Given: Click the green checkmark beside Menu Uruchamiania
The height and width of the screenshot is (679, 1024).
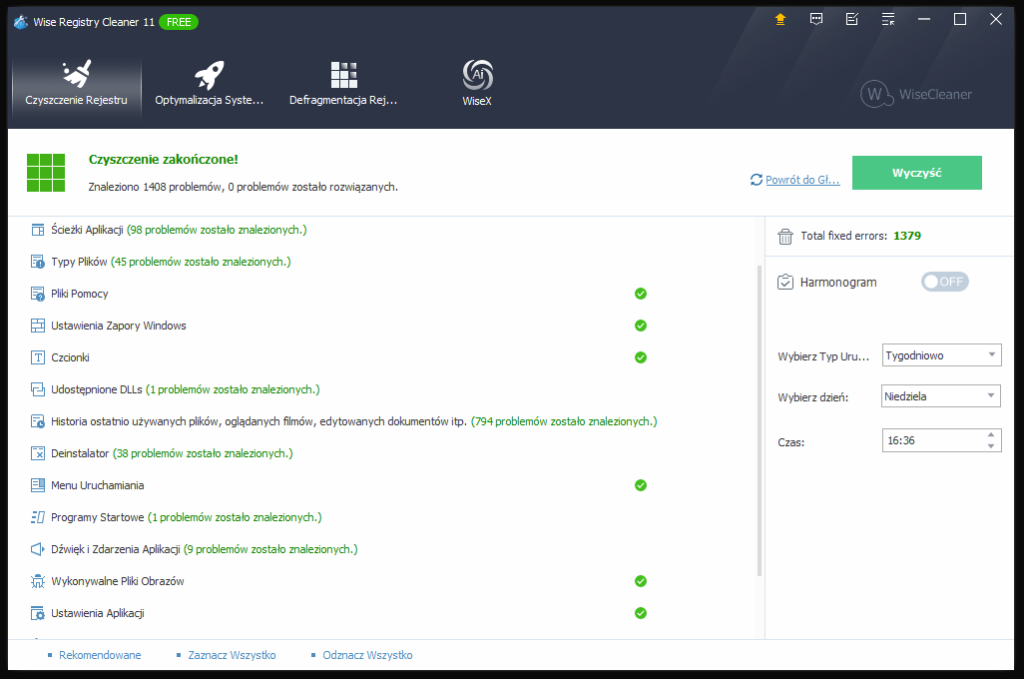Looking at the screenshot, I should [640, 485].
